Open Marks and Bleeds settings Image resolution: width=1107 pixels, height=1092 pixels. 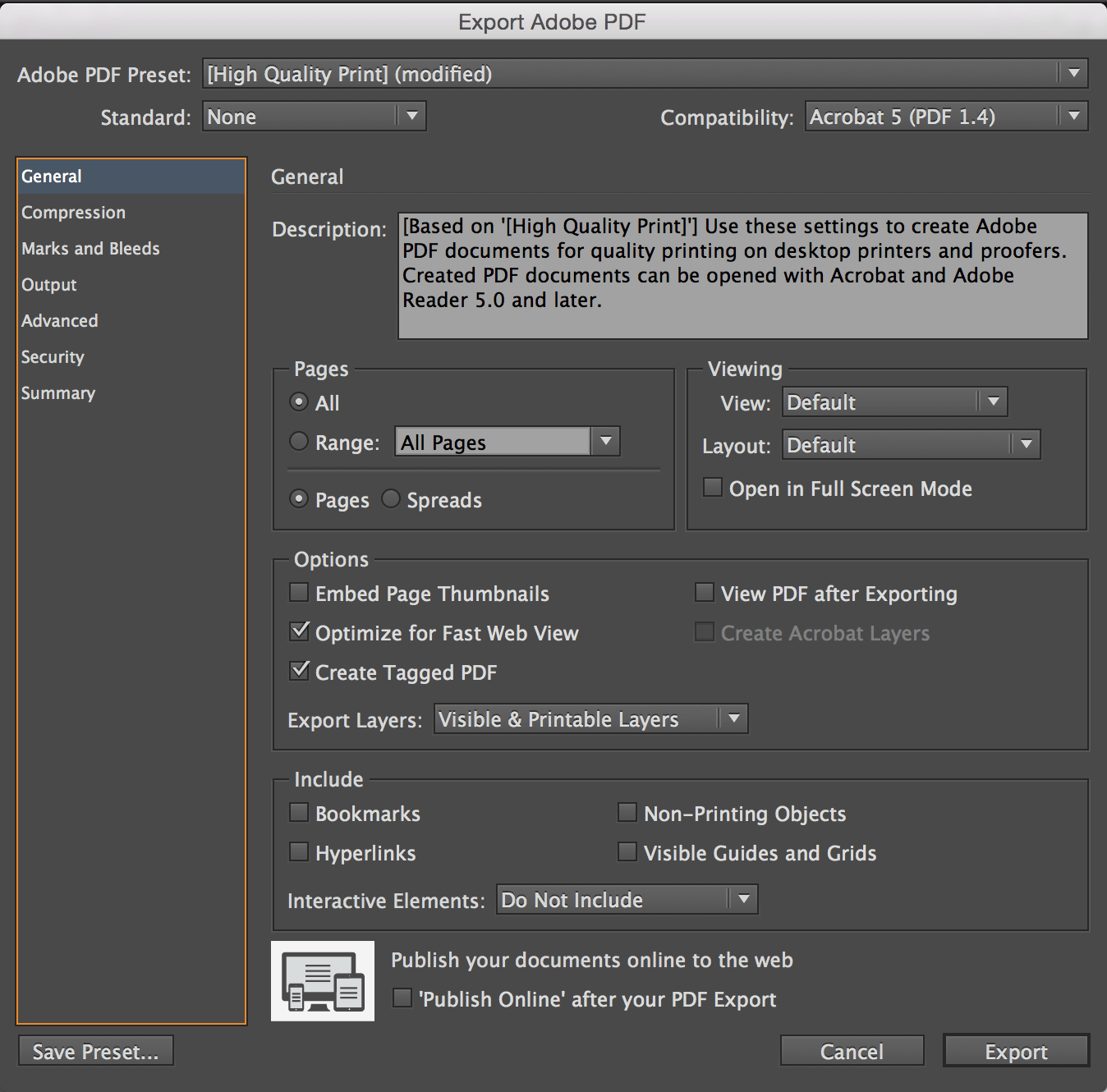(90, 249)
